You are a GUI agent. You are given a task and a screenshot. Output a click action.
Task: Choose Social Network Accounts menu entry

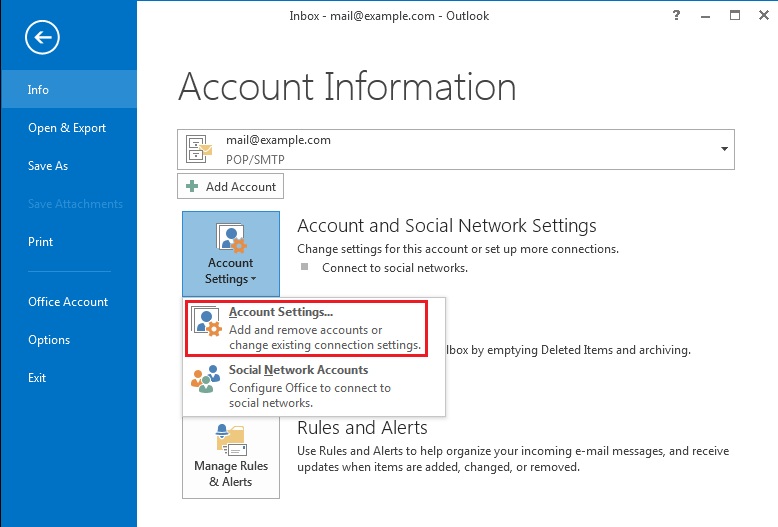pyautogui.click(x=314, y=386)
